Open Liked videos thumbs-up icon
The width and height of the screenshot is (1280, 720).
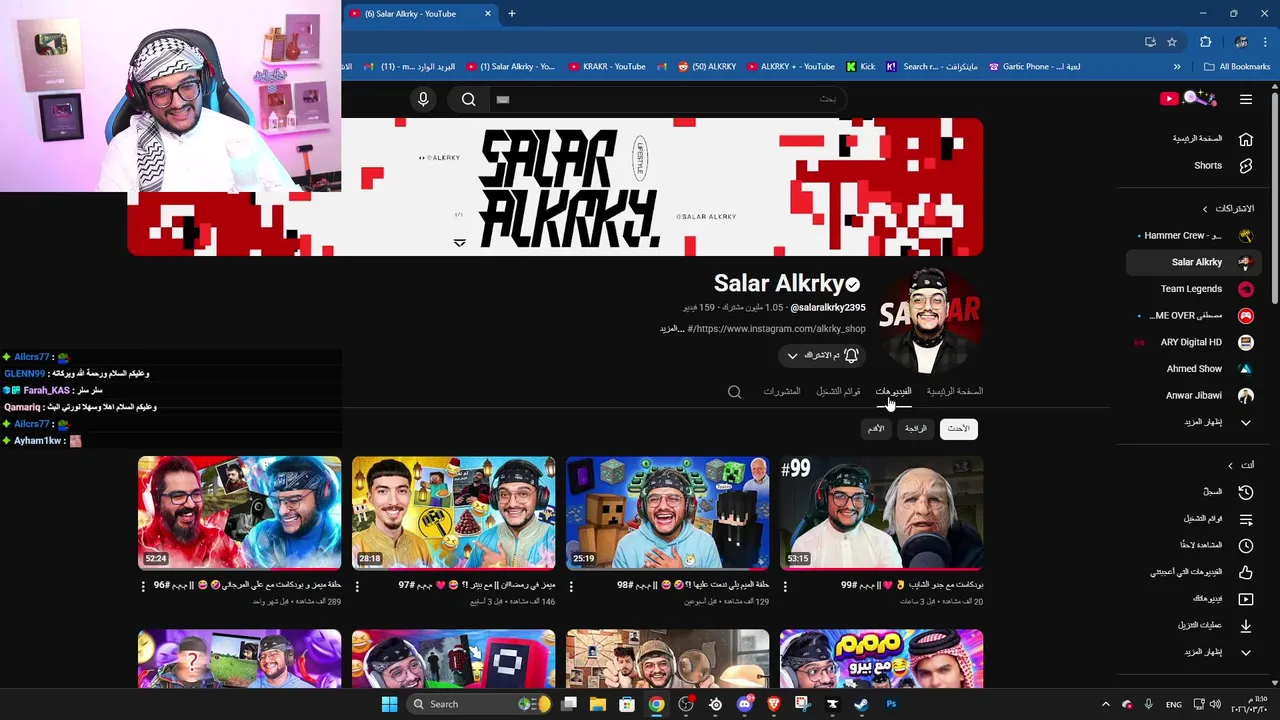tap(1246, 572)
